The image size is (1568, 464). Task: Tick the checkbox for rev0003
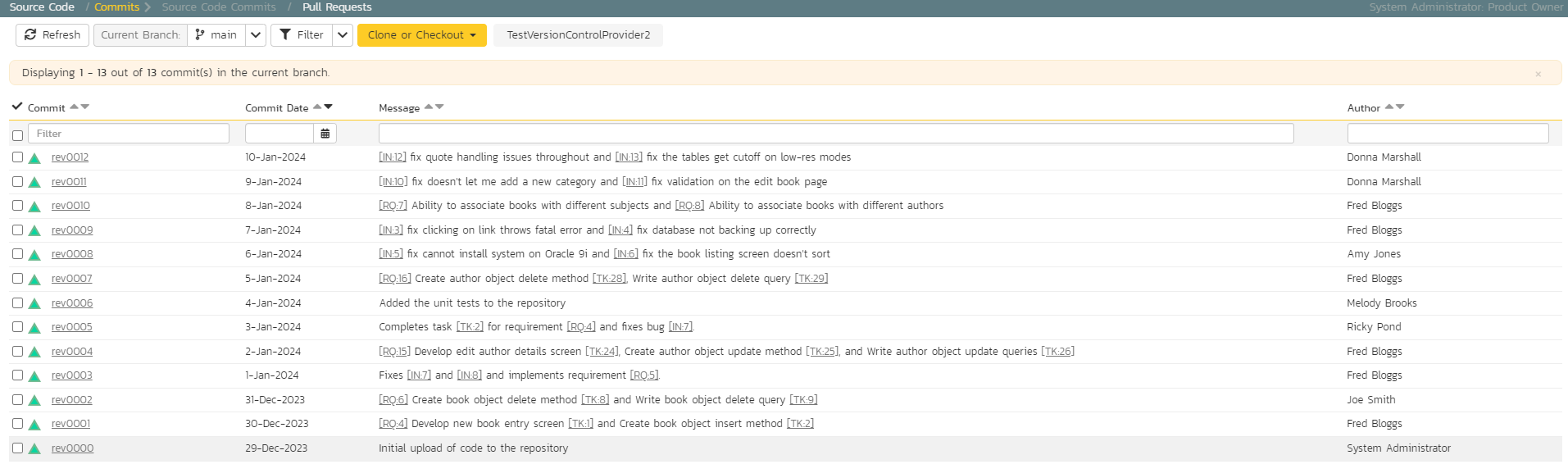click(x=17, y=375)
